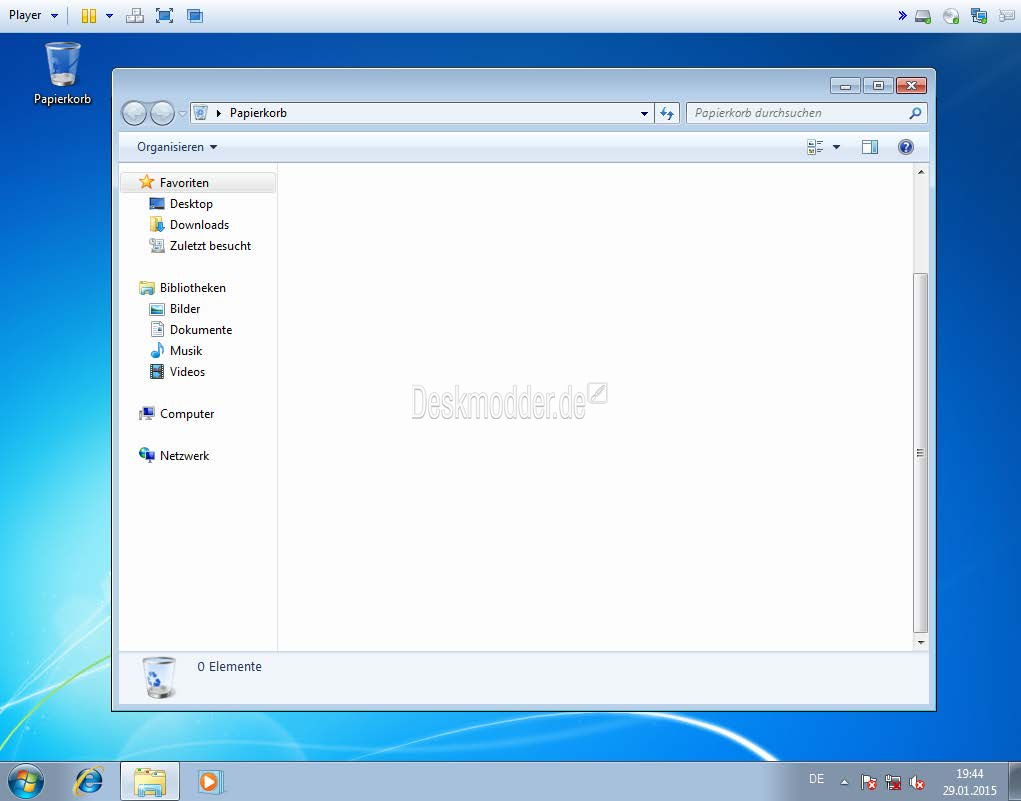1021x801 pixels.
Task: Launch Internet Explorer from taskbar
Action: [89, 781]
